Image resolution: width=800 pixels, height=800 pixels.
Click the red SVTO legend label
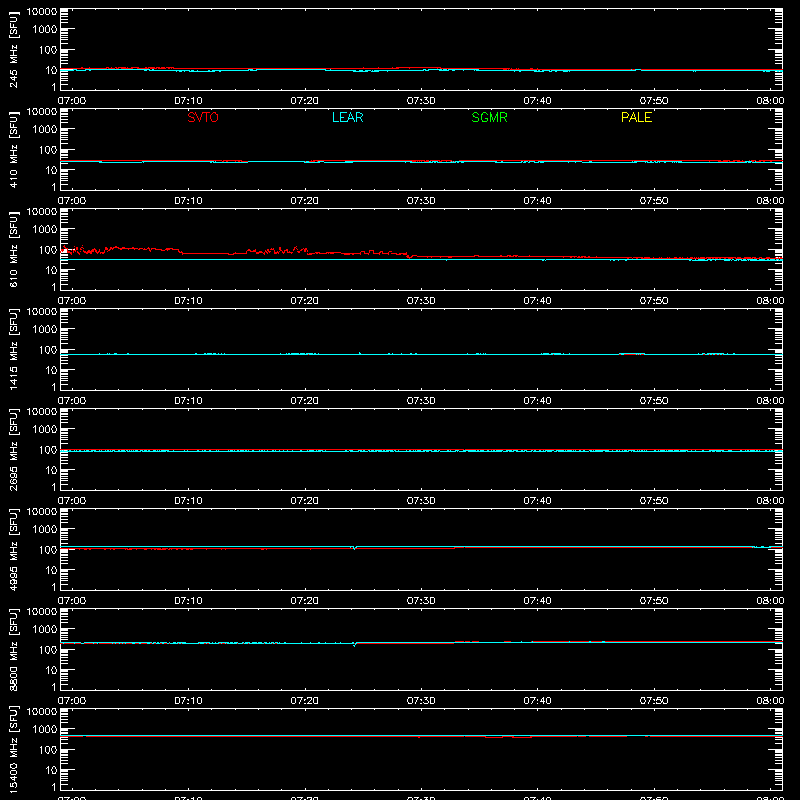tap(203, 117)
